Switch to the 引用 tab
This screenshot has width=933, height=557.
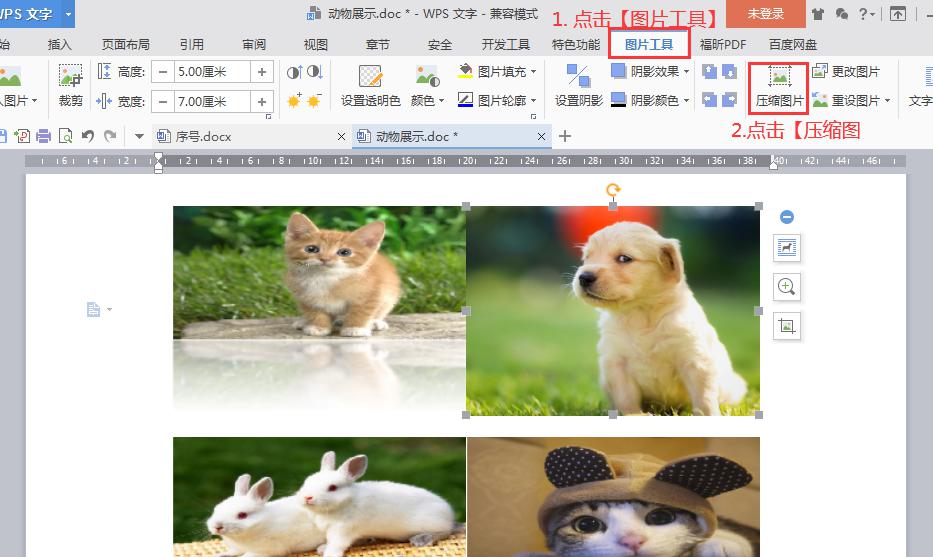pos(192,45)
